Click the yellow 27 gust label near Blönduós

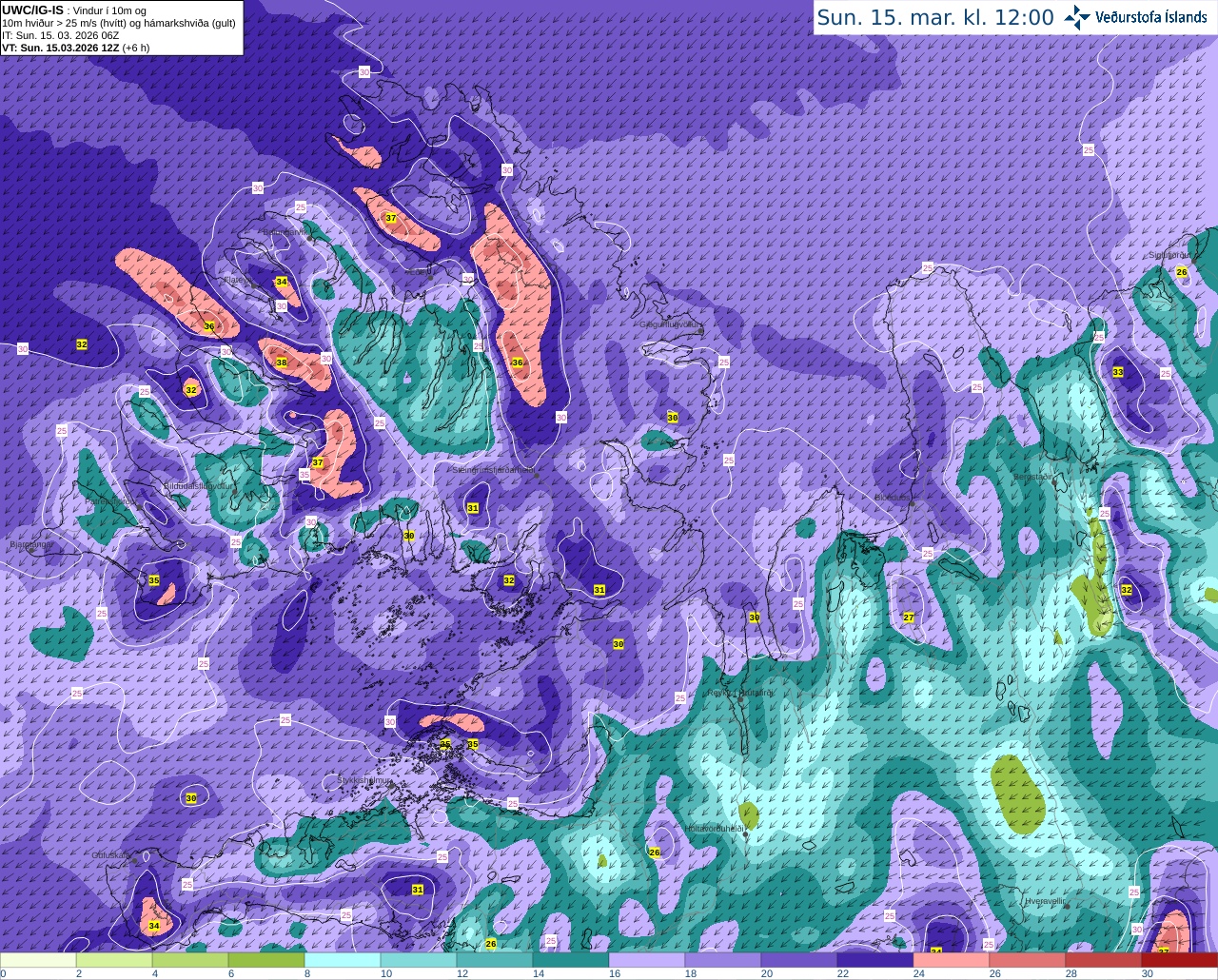[x=909, y=617]
